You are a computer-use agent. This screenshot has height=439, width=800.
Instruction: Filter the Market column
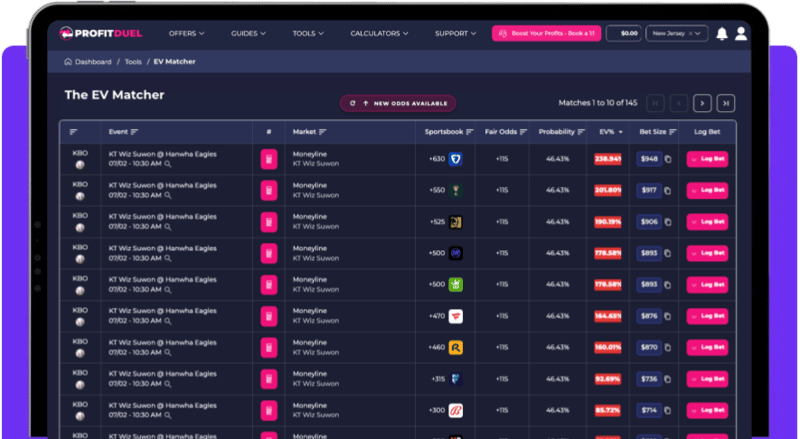tap(322, 132)
